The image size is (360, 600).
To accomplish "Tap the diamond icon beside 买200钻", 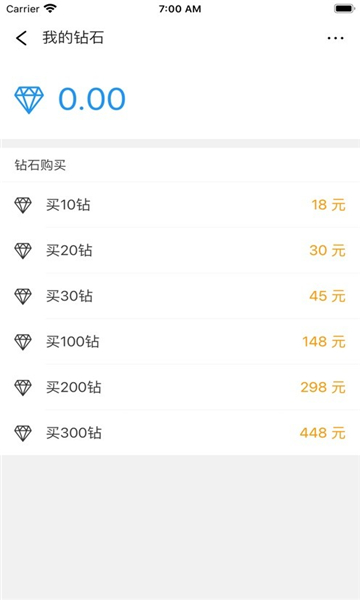I will (23, 387).
